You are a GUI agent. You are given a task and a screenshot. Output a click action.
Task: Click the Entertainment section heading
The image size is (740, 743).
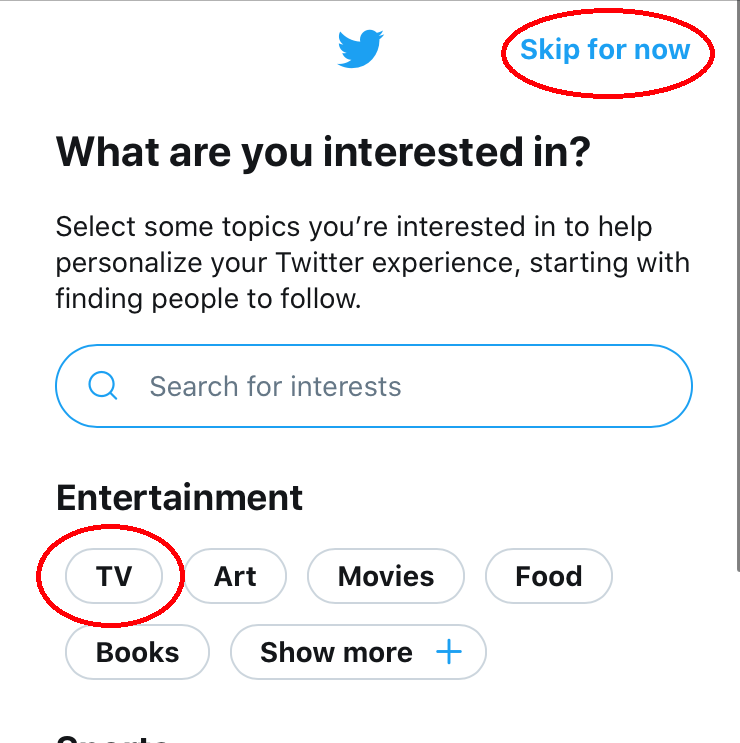tap(179, 497)
